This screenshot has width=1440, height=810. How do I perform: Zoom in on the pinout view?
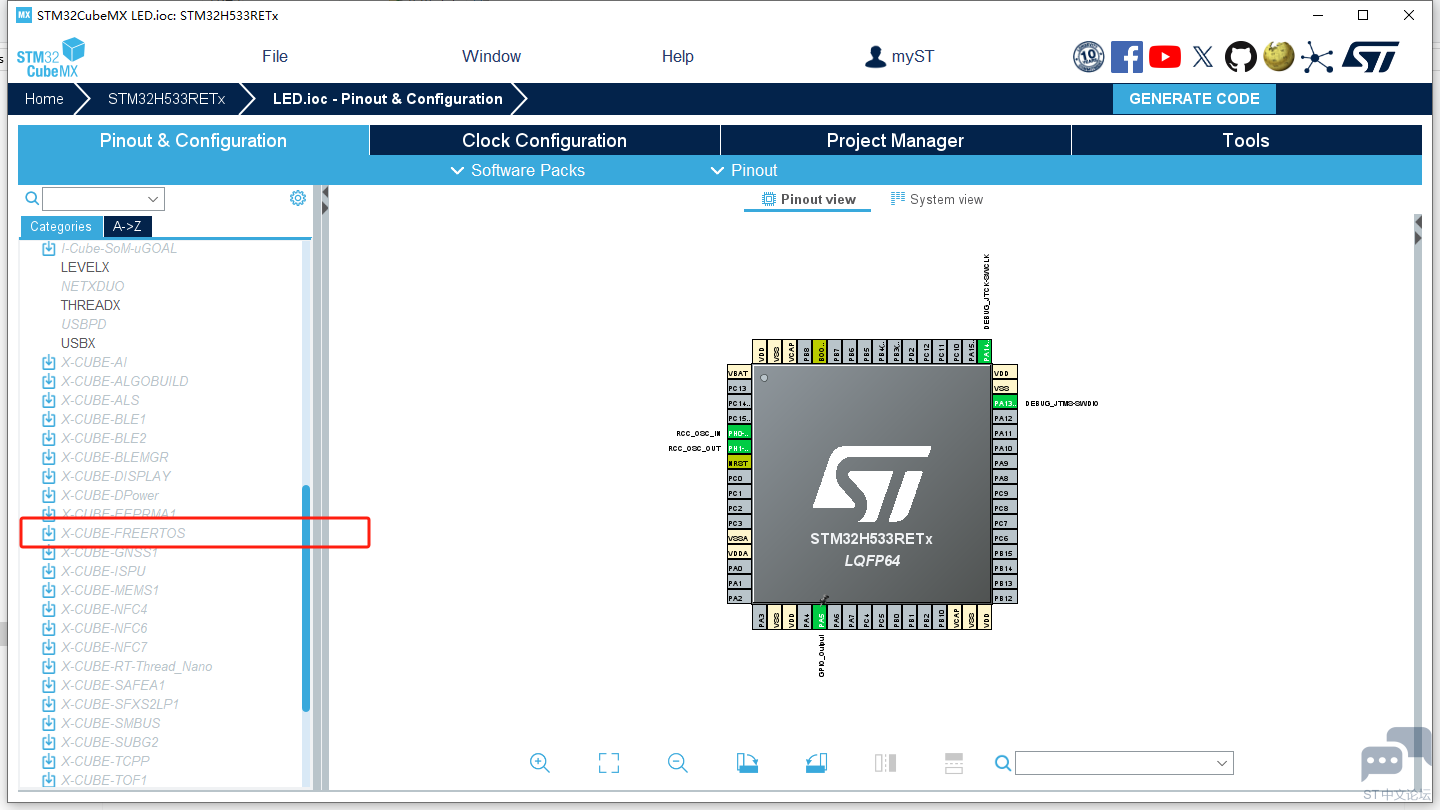pyautogui.click(x=540, y=763)
